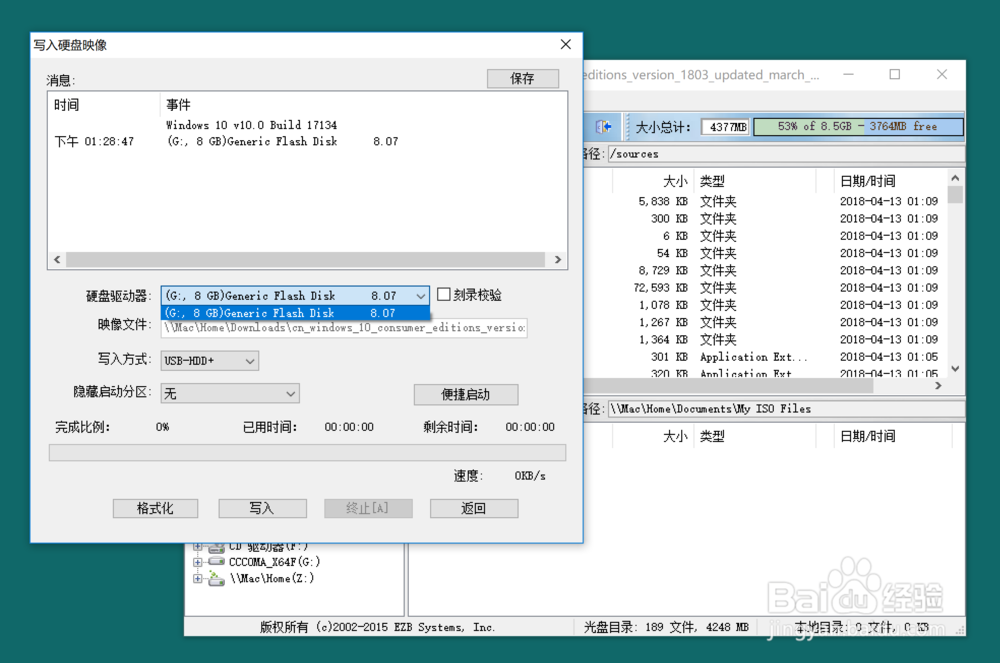1000x663 pixels.
Task: Select the 1,364 KB 文件夹 row
Action: 765,339
